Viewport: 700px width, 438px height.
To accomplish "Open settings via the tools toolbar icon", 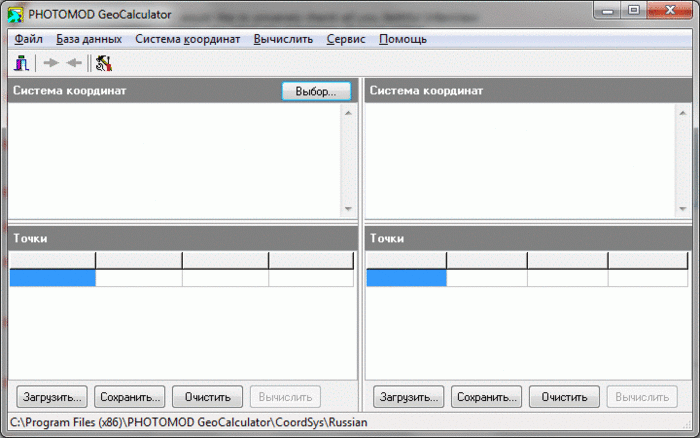I will click(x=103, y=63).
